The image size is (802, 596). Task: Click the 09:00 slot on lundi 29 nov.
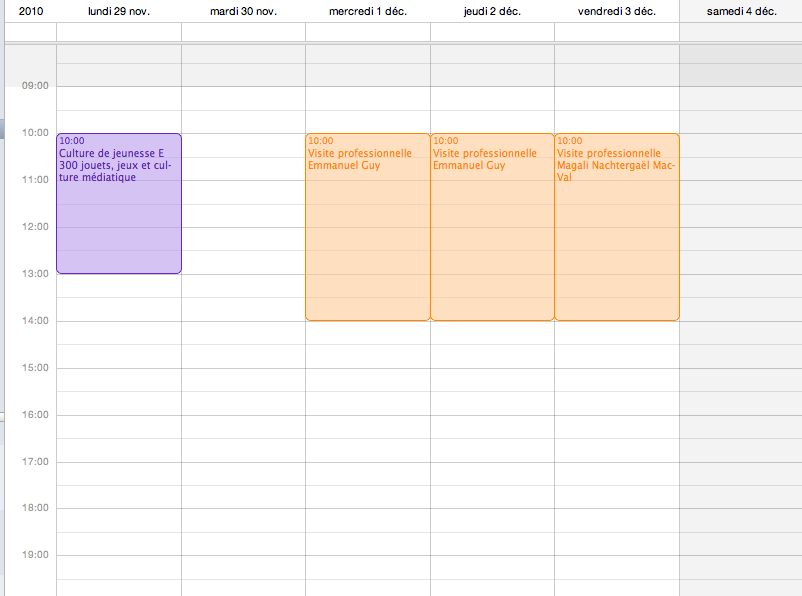[119, 98]
